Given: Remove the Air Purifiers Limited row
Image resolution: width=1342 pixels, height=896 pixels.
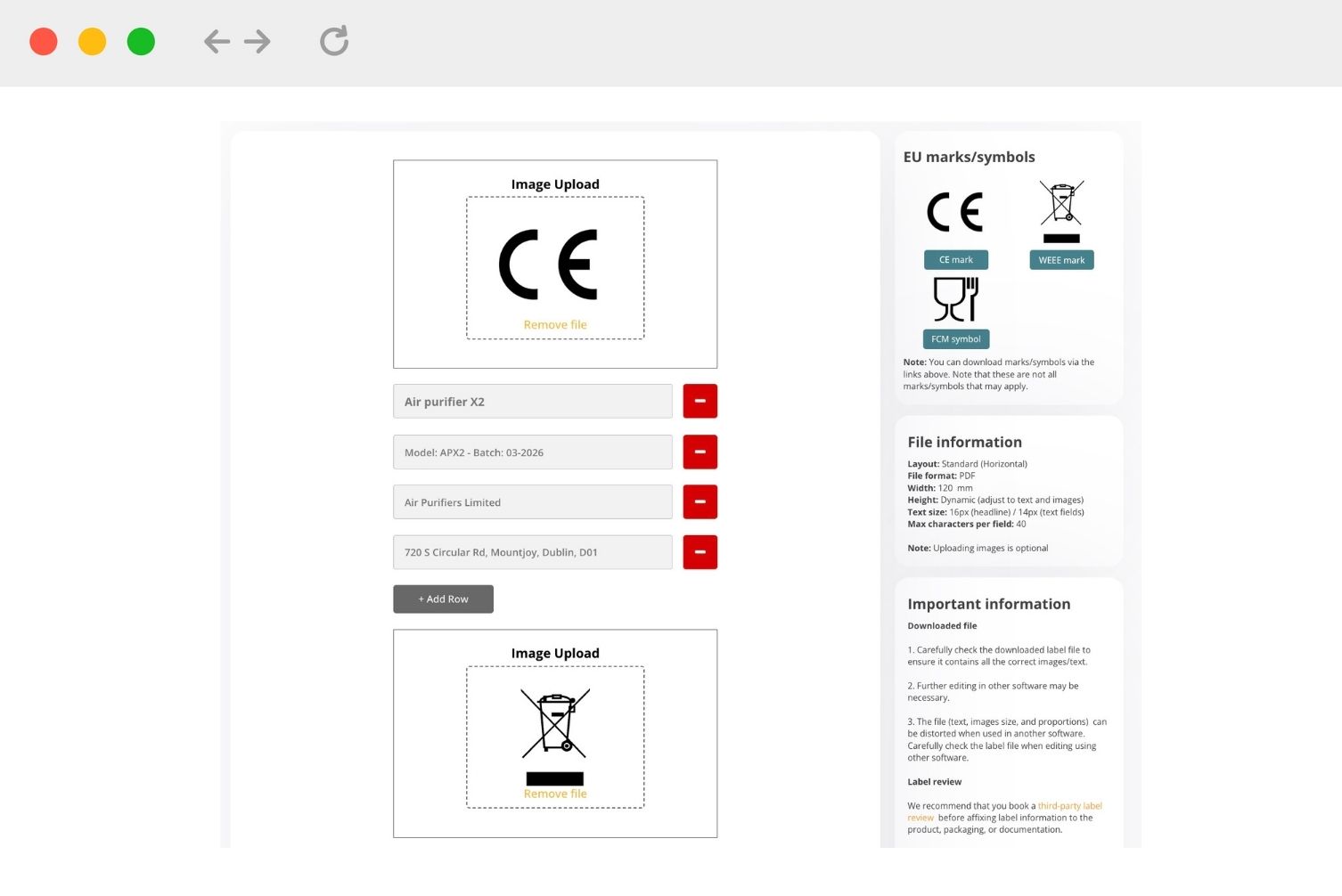Looking at the screenshot, I should pyautogui.click(x=700, y=502).
